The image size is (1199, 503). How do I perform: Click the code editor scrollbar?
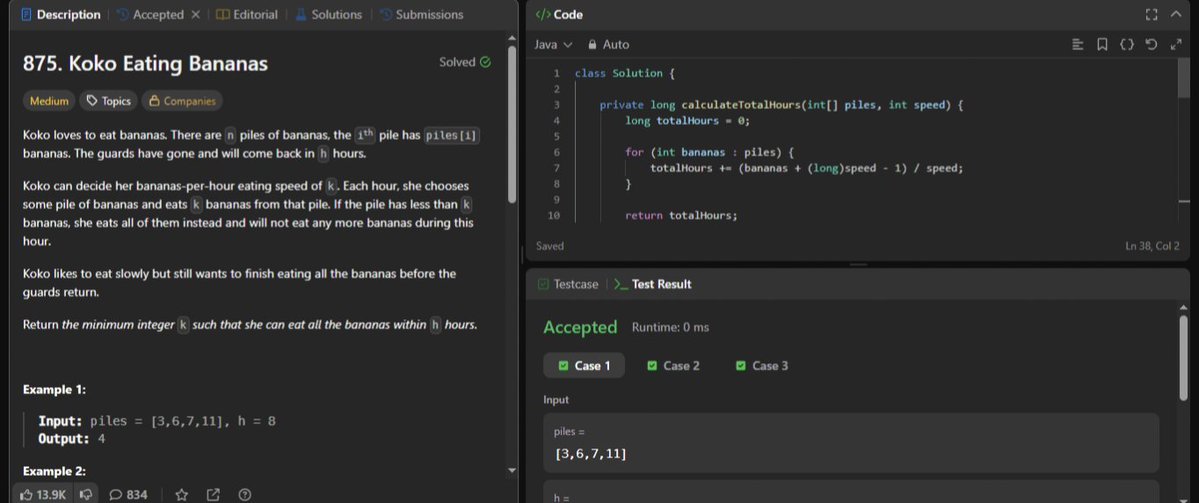[1184, 78]
